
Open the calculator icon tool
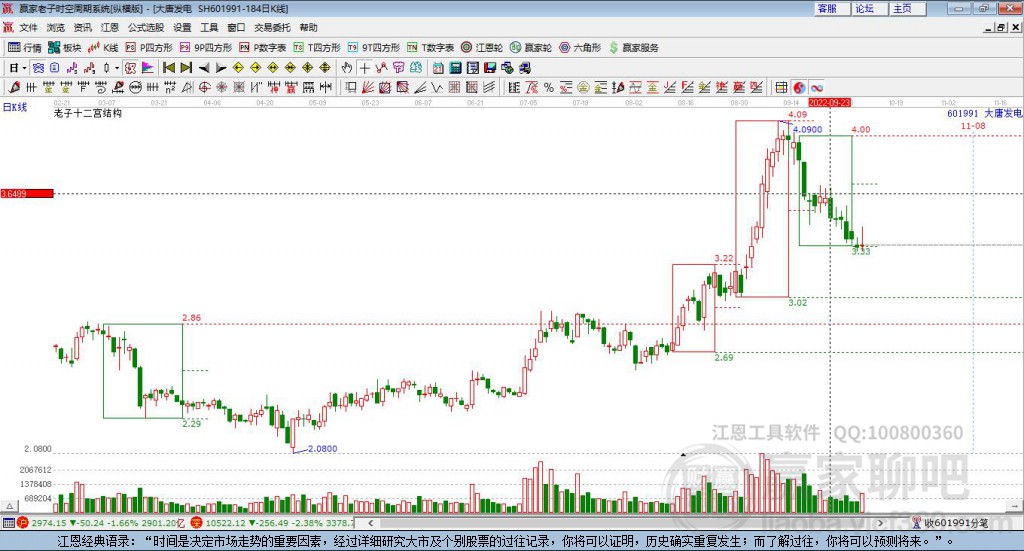click(x=455, y=68)
